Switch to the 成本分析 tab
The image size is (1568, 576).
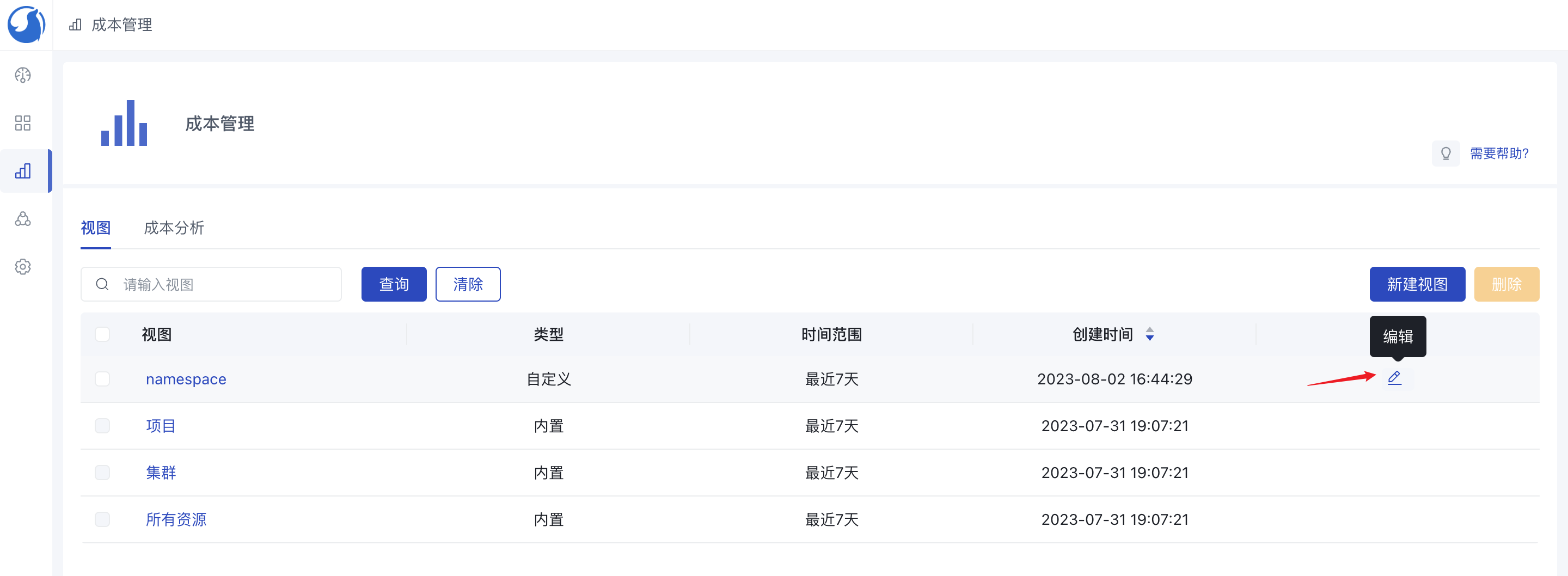coord(174,228)
